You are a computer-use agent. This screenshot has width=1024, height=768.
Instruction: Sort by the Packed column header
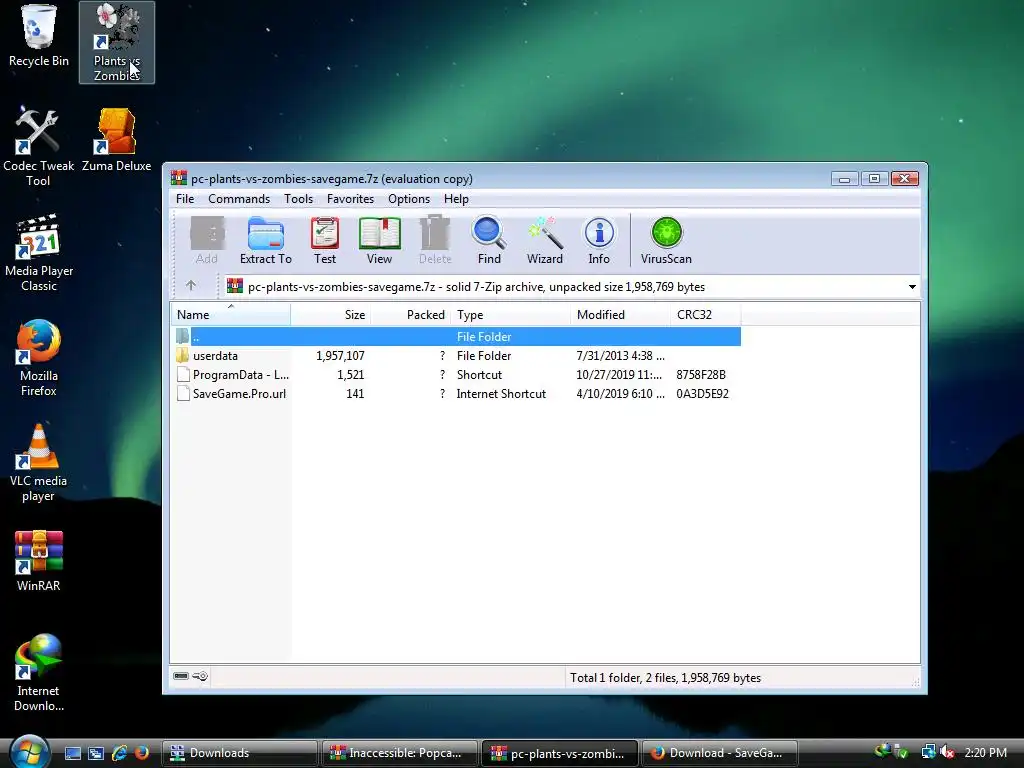(x=411, y=315)
